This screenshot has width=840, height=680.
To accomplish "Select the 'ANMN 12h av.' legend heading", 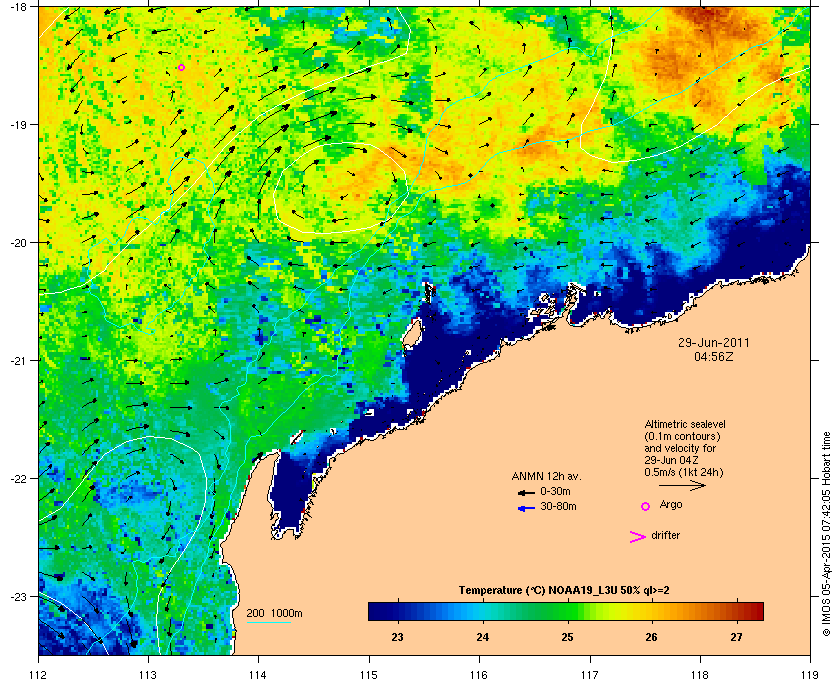I will click(546, 476).
